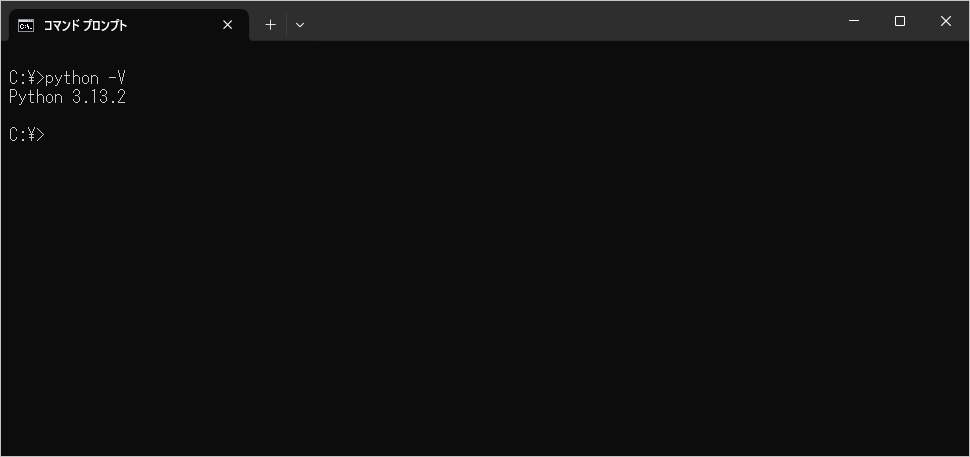Click the empty terminal area below the prompt

[x=480, y=300]
